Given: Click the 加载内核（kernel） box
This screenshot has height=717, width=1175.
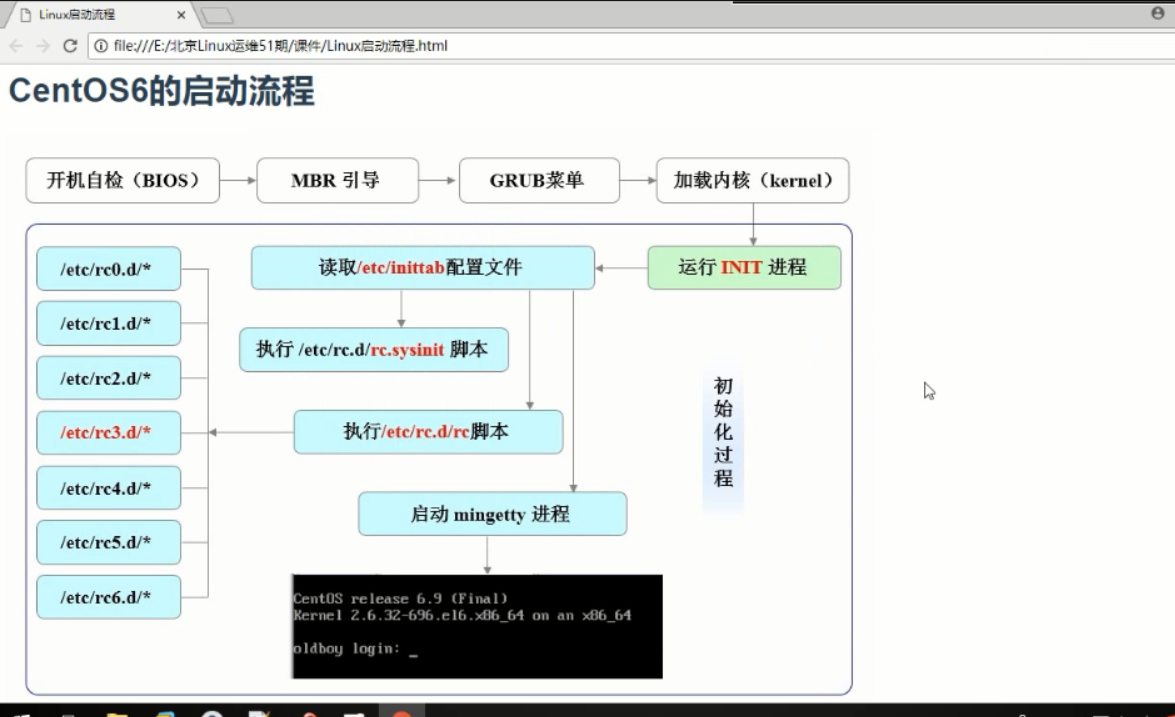Looking at the screenshot, I should [x=752, y=181].
